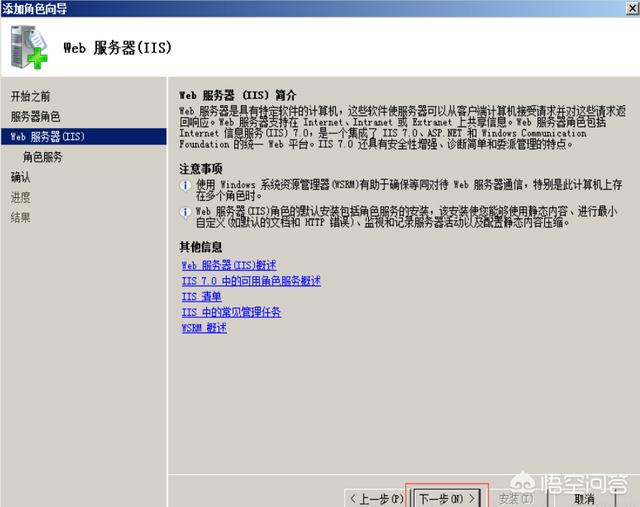Viewport: 640px width, 507px height.
Task: Open the WSRM 概述 link
Action: [x=204, y=328]
